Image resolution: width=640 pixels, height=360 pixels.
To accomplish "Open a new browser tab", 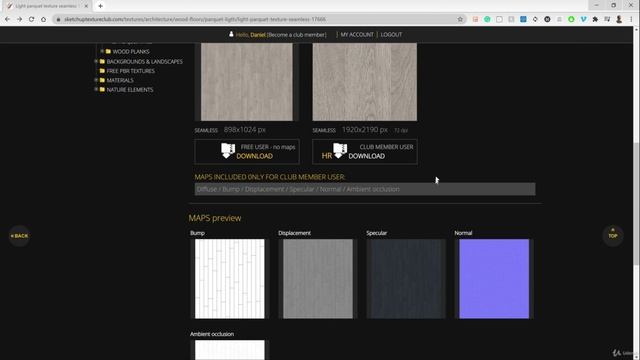I will 100,6.
